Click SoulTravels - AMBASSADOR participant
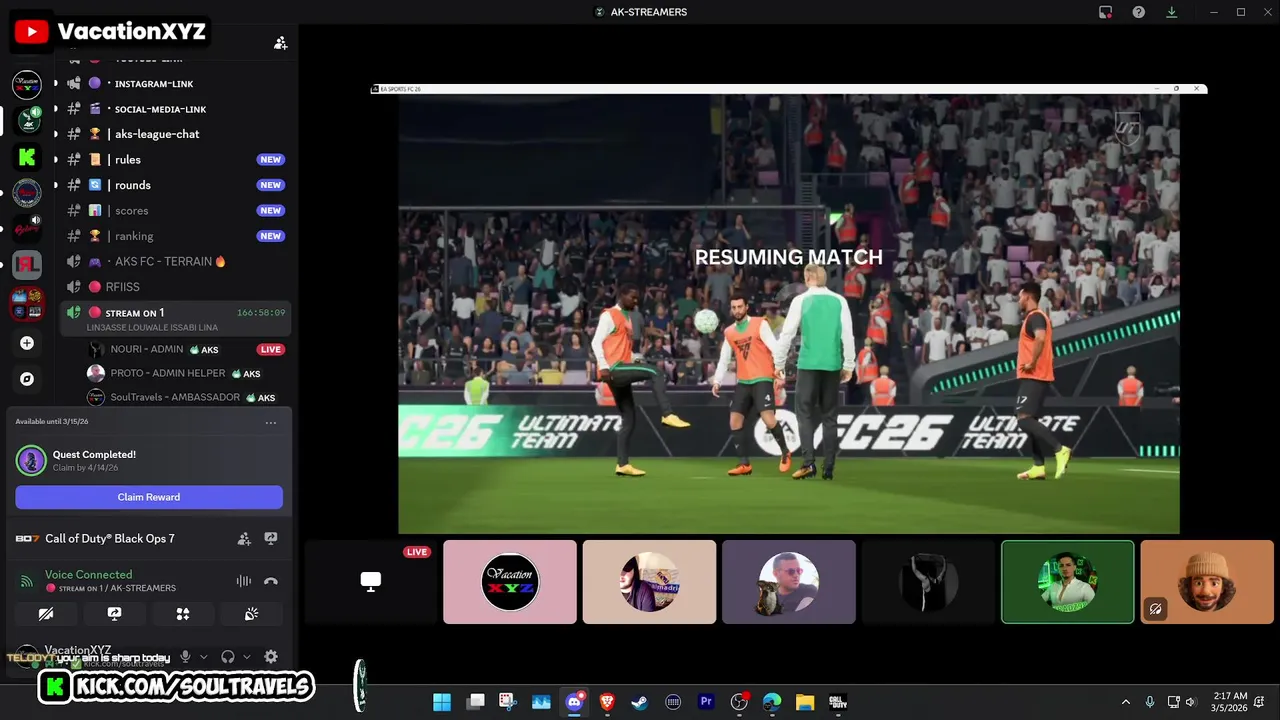This screenshot has width=1280, height=720. click(x=186, y=397)
